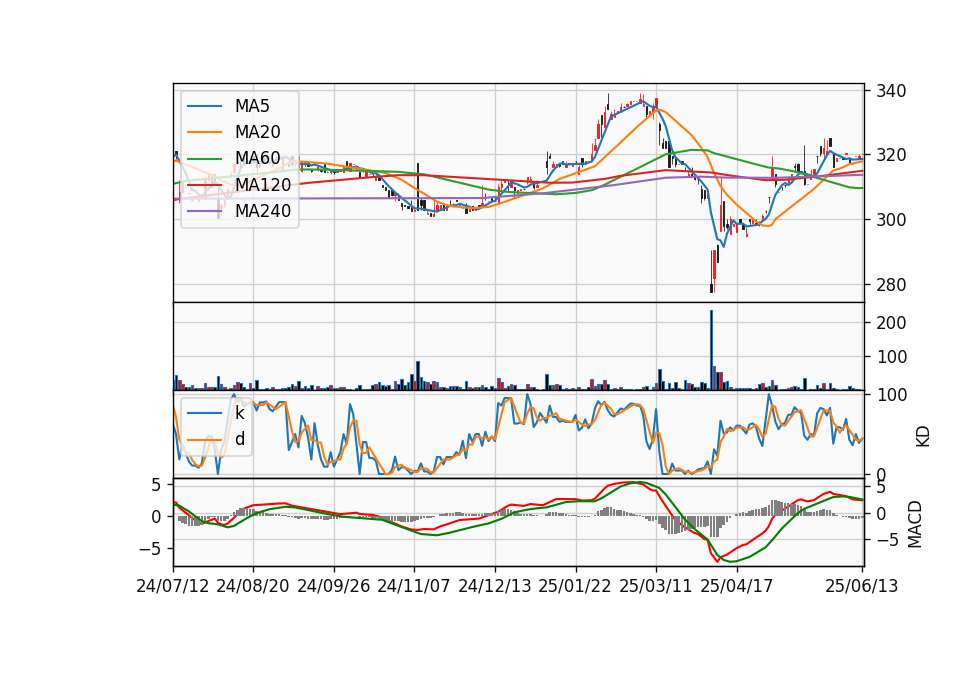
Task: Click the MA60 legend label
Action: tap(257, 159)
